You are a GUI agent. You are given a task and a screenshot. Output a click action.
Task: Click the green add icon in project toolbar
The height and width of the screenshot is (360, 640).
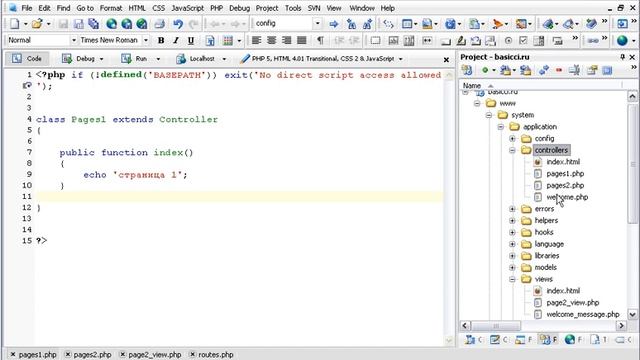coord(485,71)
